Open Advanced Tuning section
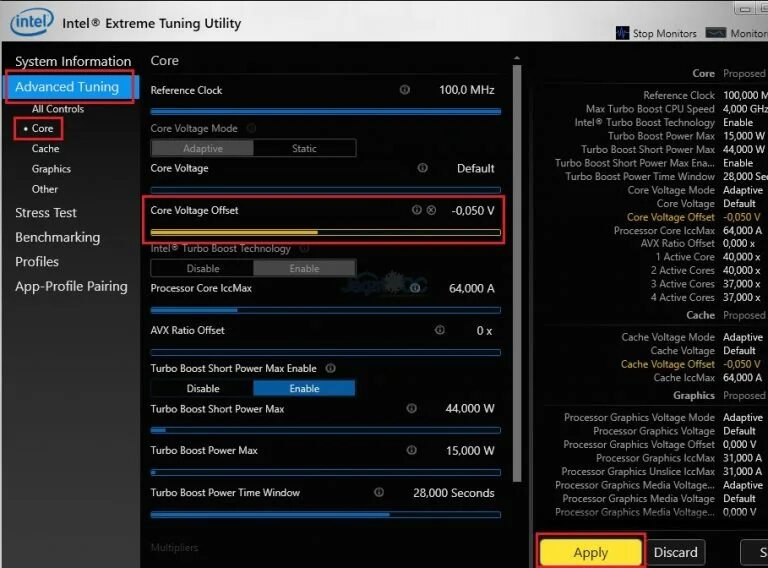This screenshot has width=768, height=568. 71,87
